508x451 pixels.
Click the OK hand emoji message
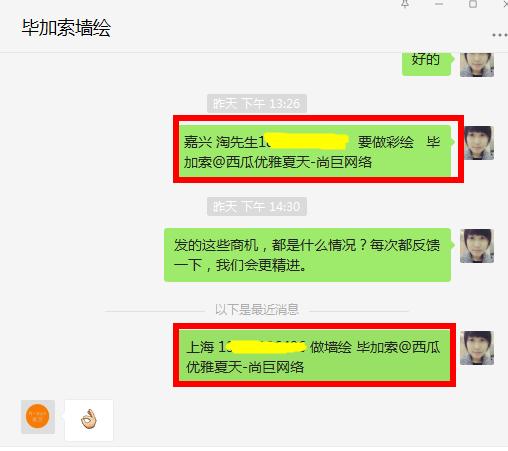pos(89,420)
